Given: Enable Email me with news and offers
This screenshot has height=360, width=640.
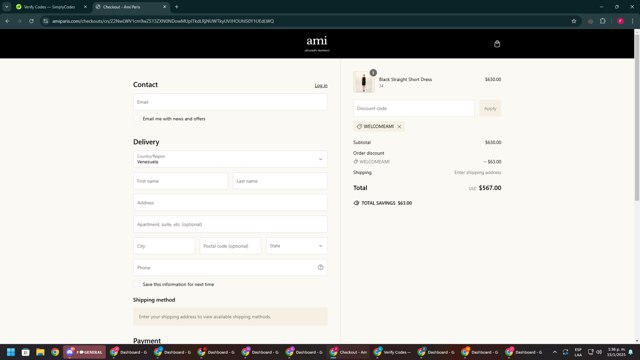Looking at the screenshot, I should (137, 119).
